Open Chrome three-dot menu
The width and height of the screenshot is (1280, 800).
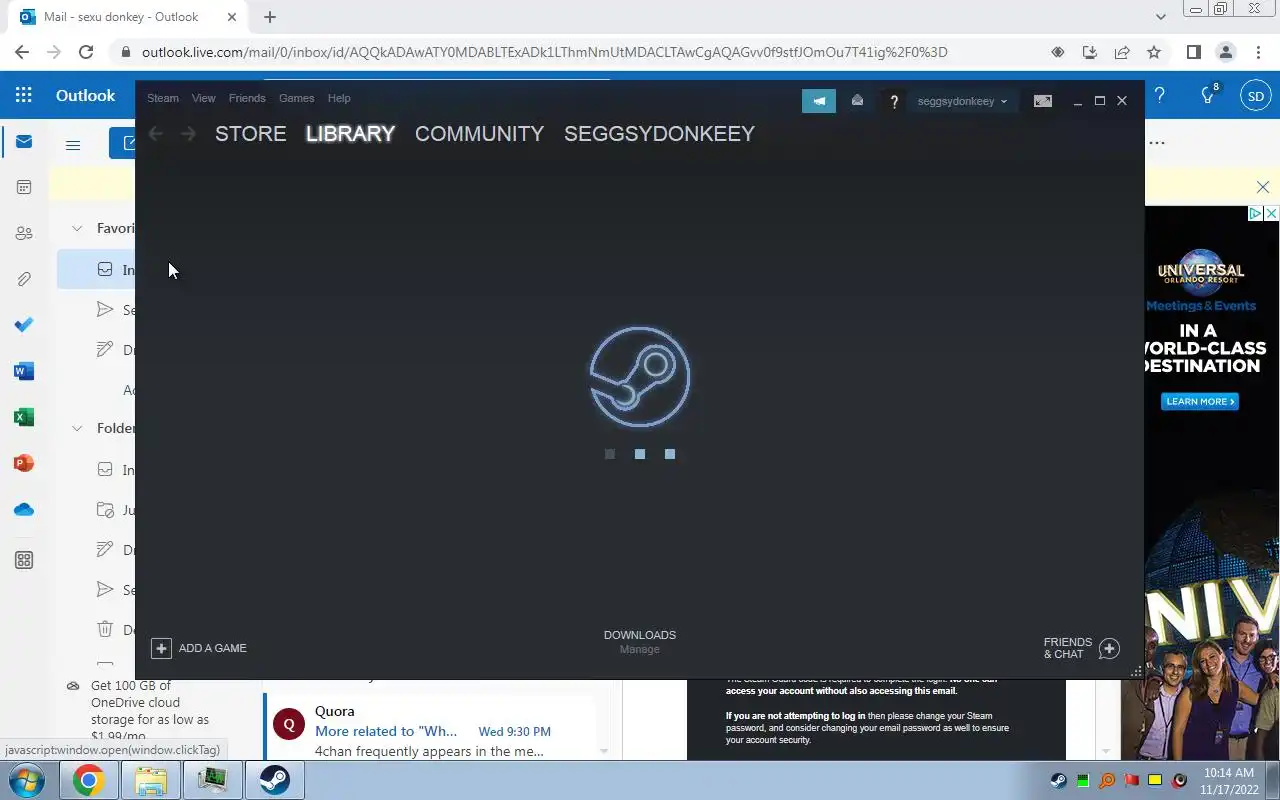pos(1258,52)
